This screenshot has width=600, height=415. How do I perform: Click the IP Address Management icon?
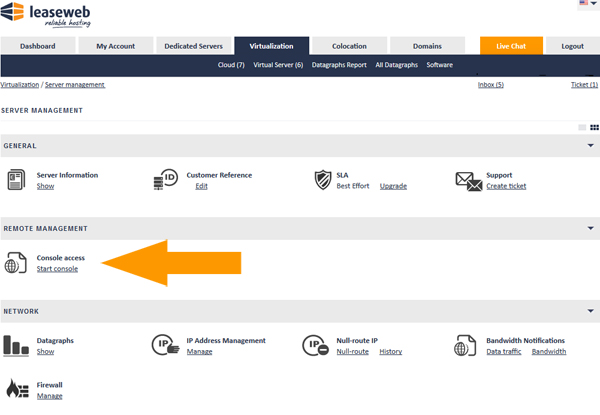click(x=166, y=346)
